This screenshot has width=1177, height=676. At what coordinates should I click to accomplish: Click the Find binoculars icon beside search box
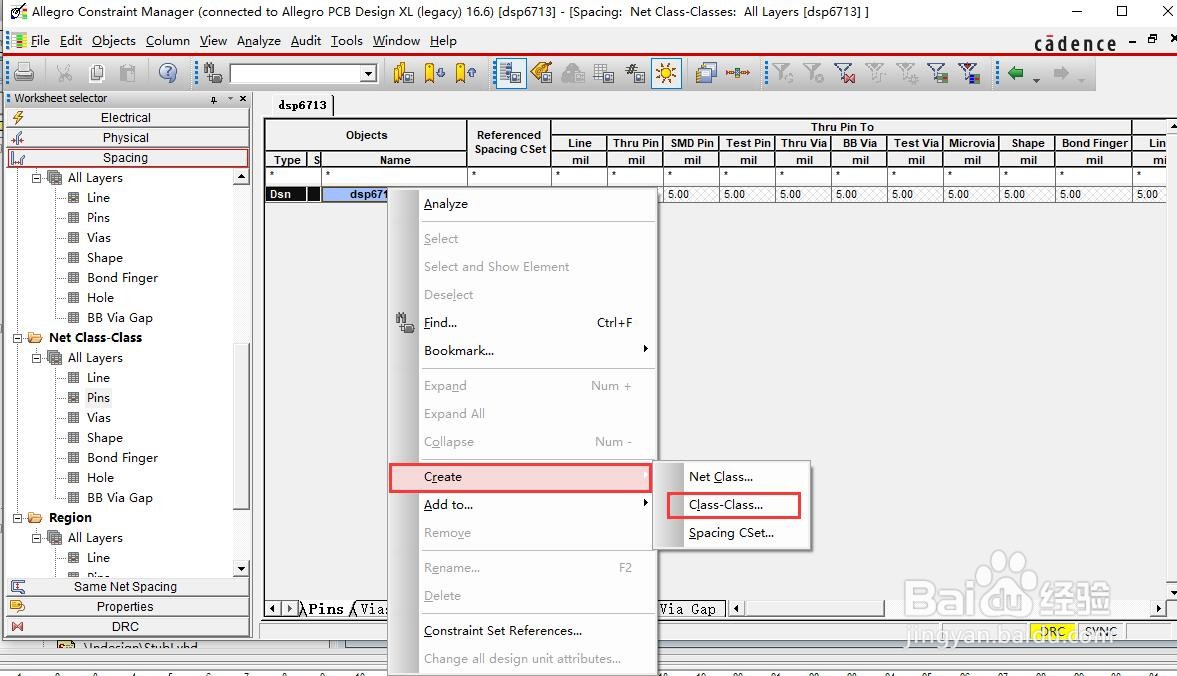click(x=212, y=73)
